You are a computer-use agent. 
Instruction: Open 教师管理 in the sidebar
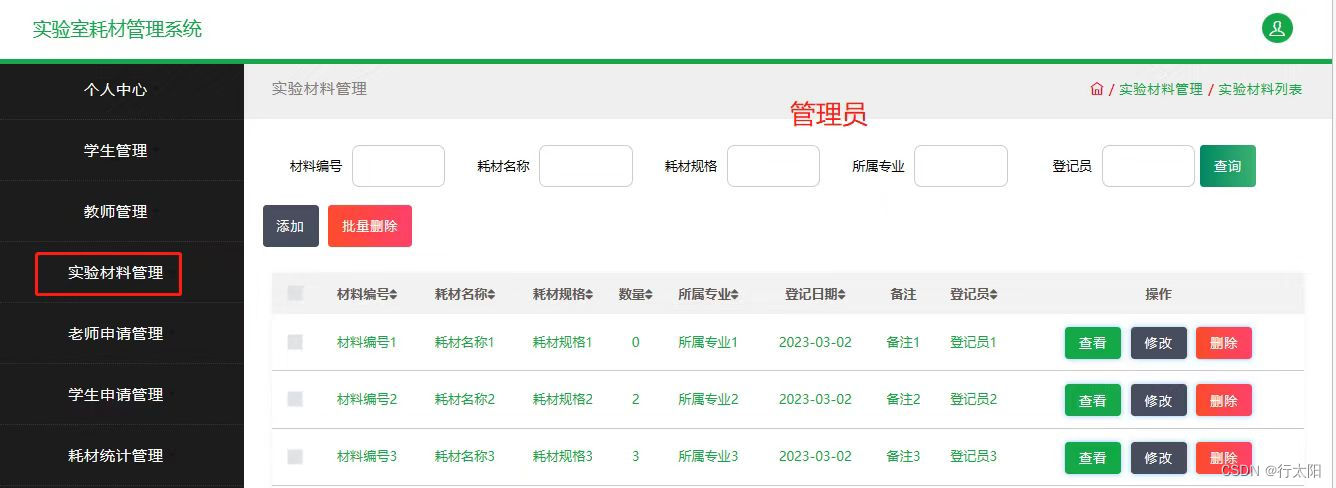116,211
